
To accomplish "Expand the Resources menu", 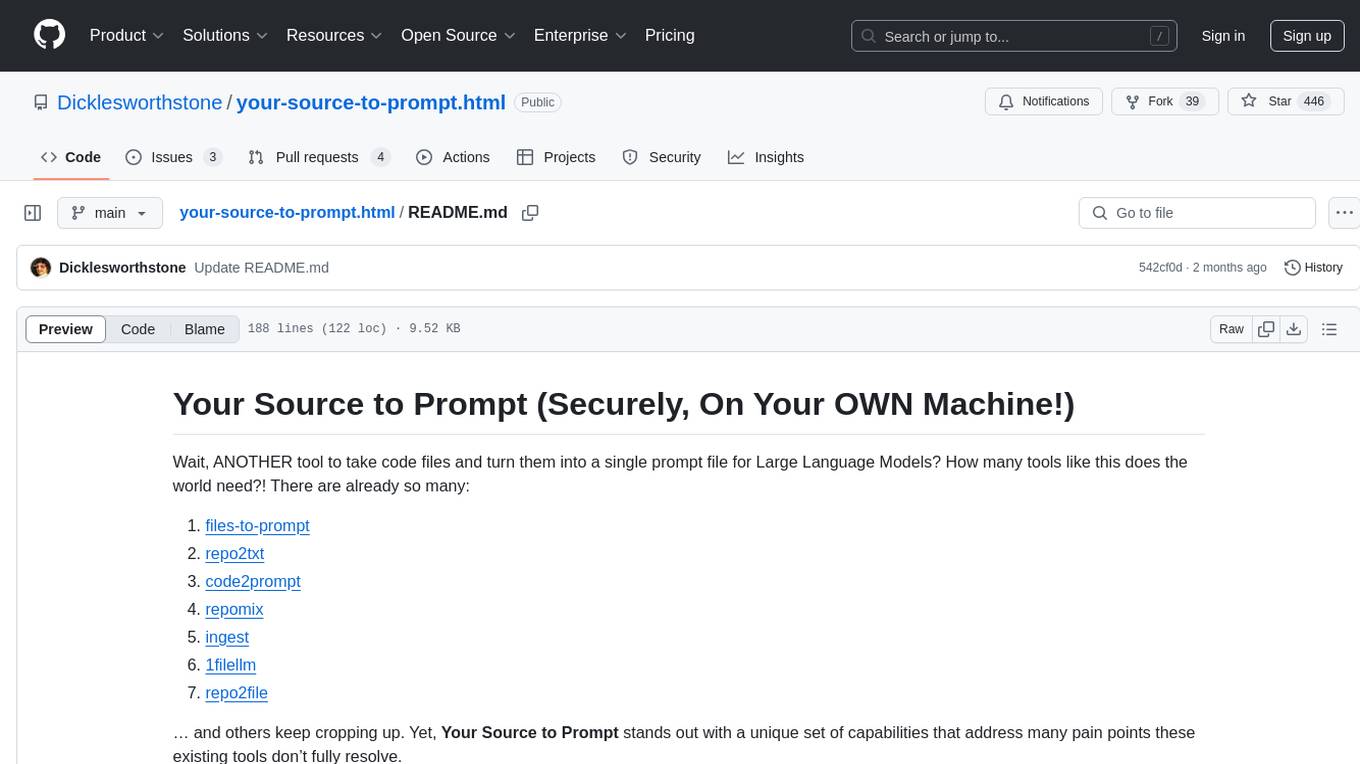I will pyautogui.click(x=334, y=35).
